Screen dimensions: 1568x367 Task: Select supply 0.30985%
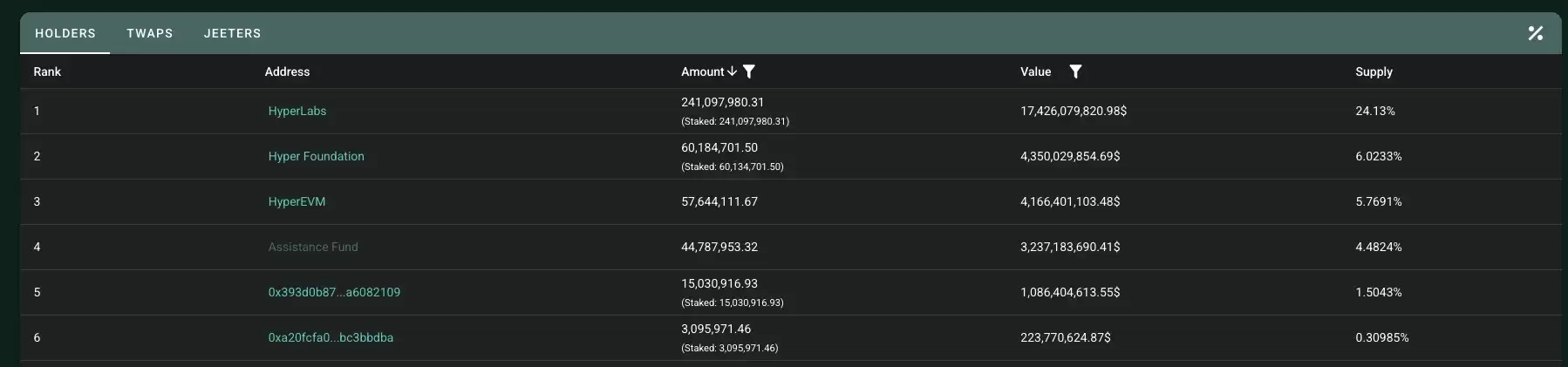pos(1382,337)
